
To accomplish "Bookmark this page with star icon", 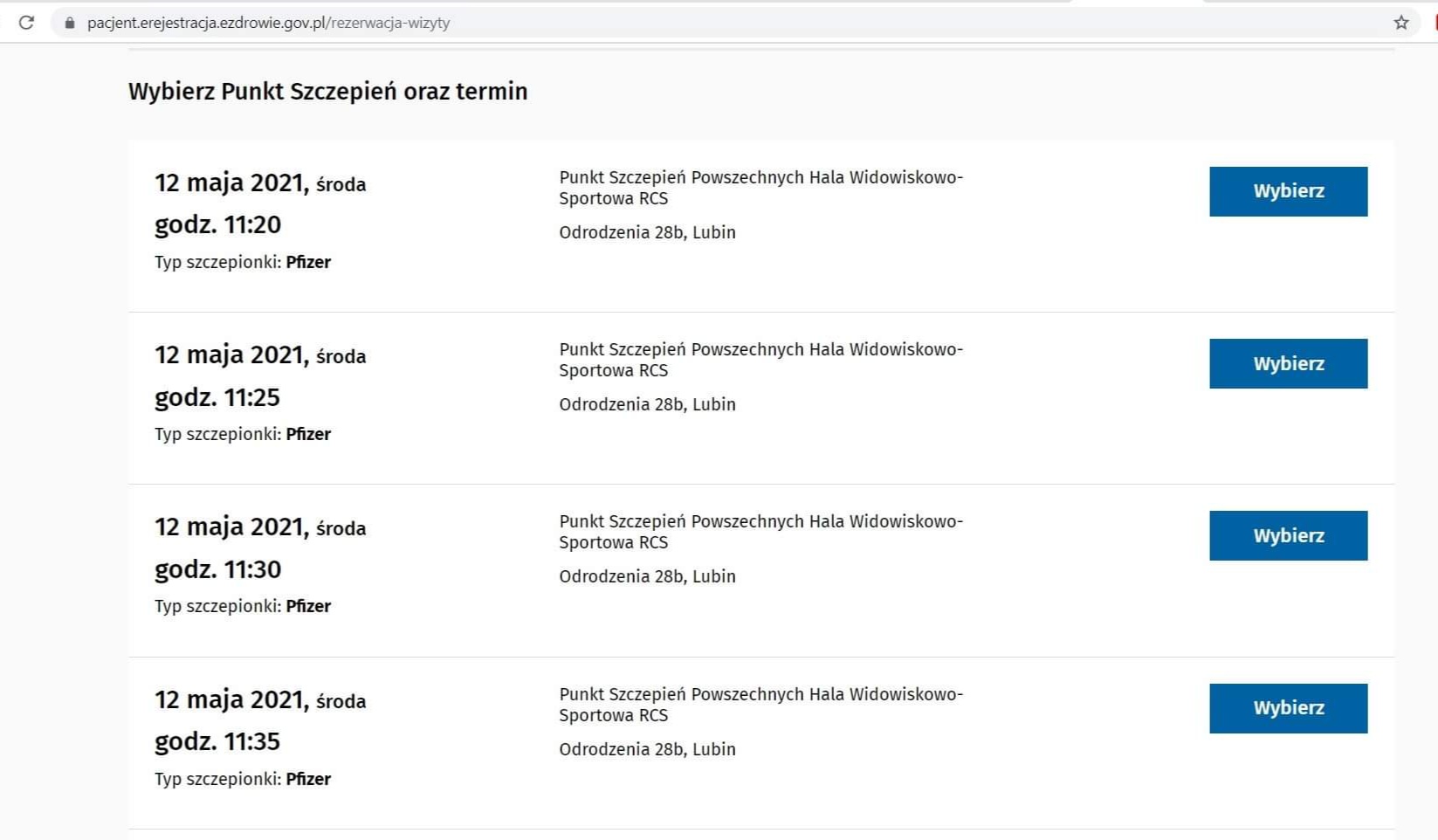I will click(1400, 23).
